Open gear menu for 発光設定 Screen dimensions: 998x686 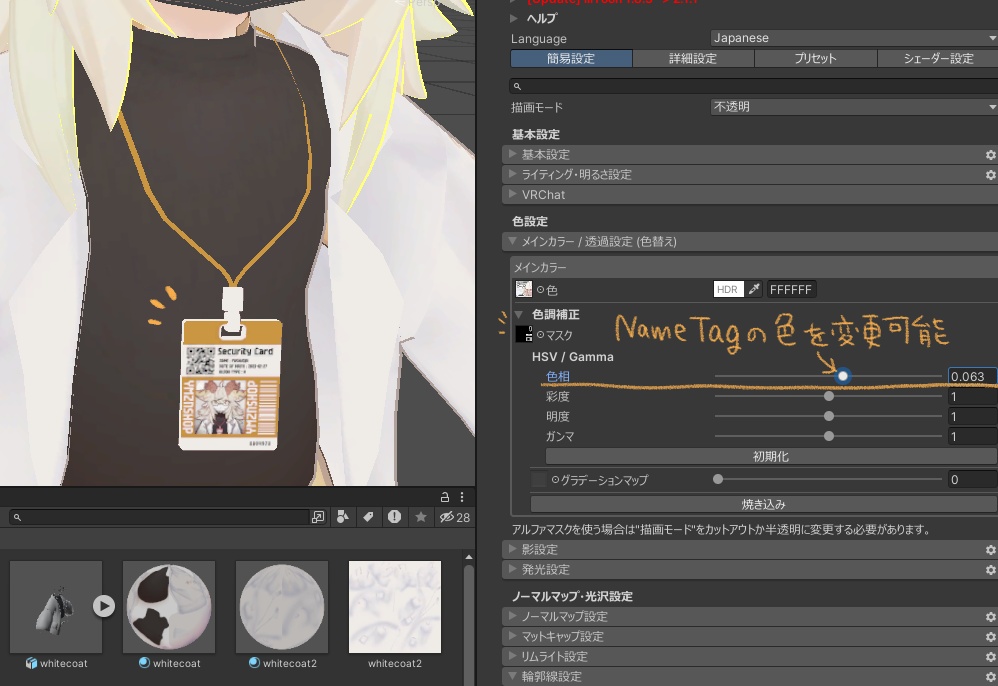tap(990, 570)
